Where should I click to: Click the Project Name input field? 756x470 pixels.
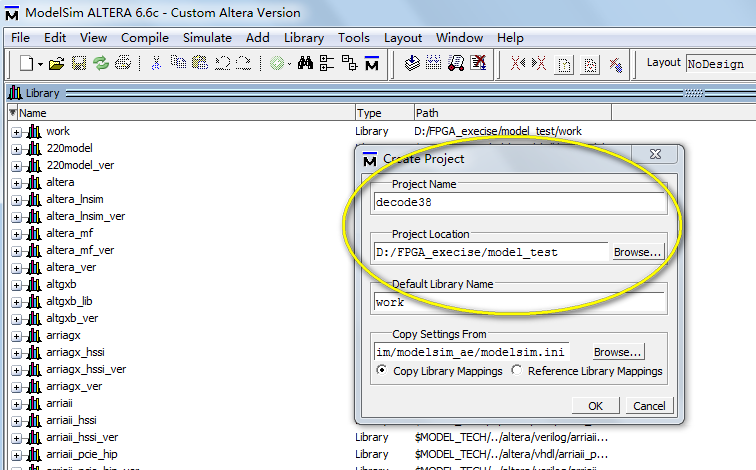(518, 202)
